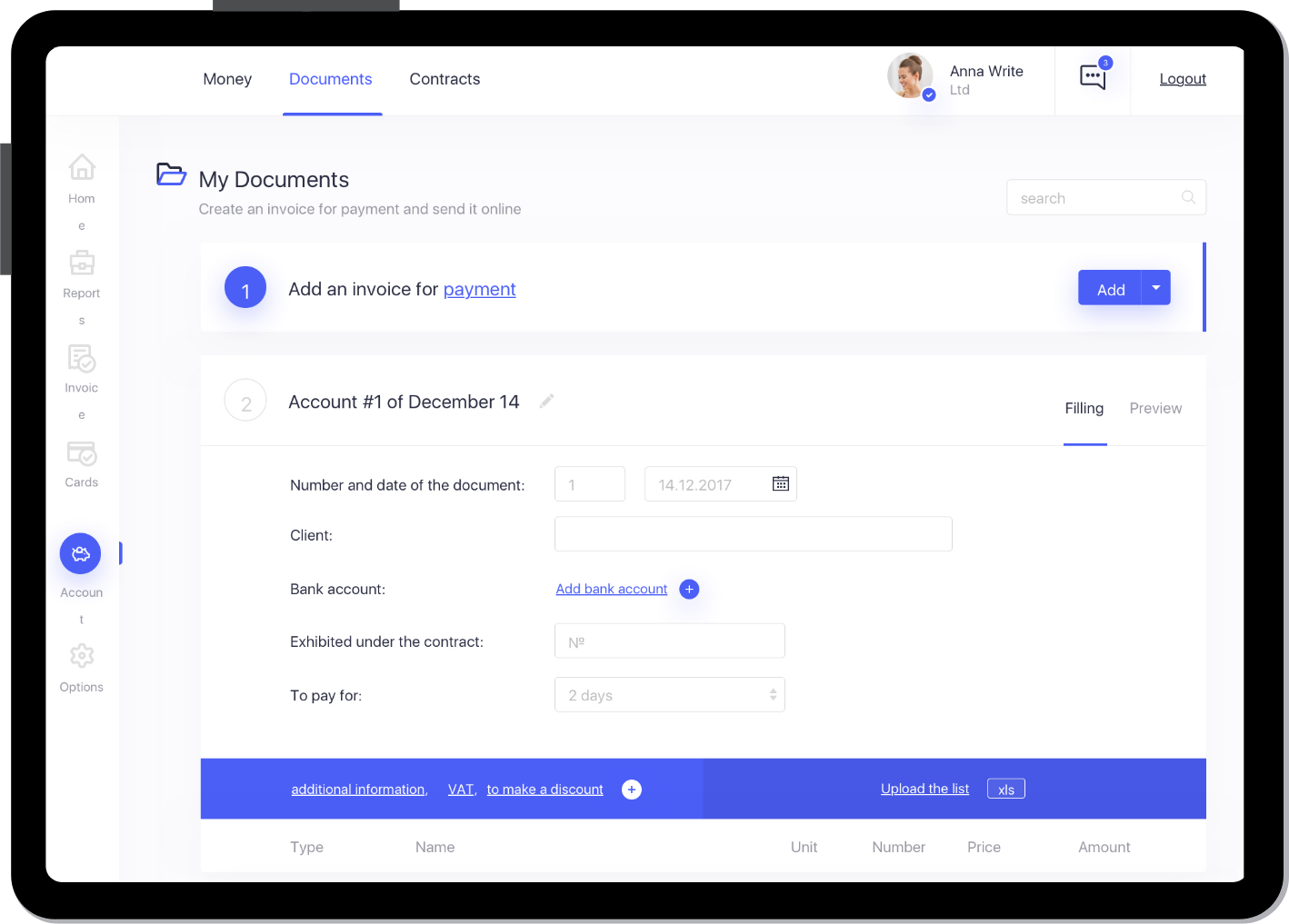The width and height of the screenshot is (1289, 924).
Task: Click Anna Write's profile avatar
Action: 910,75
